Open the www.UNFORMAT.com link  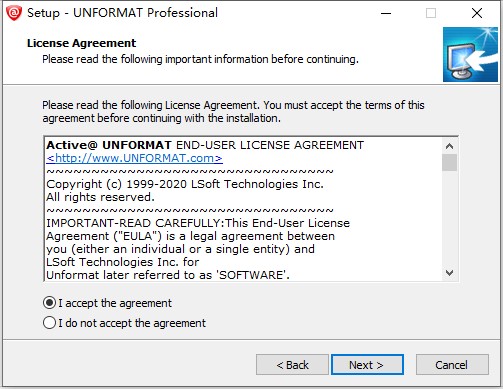[134, 158]
